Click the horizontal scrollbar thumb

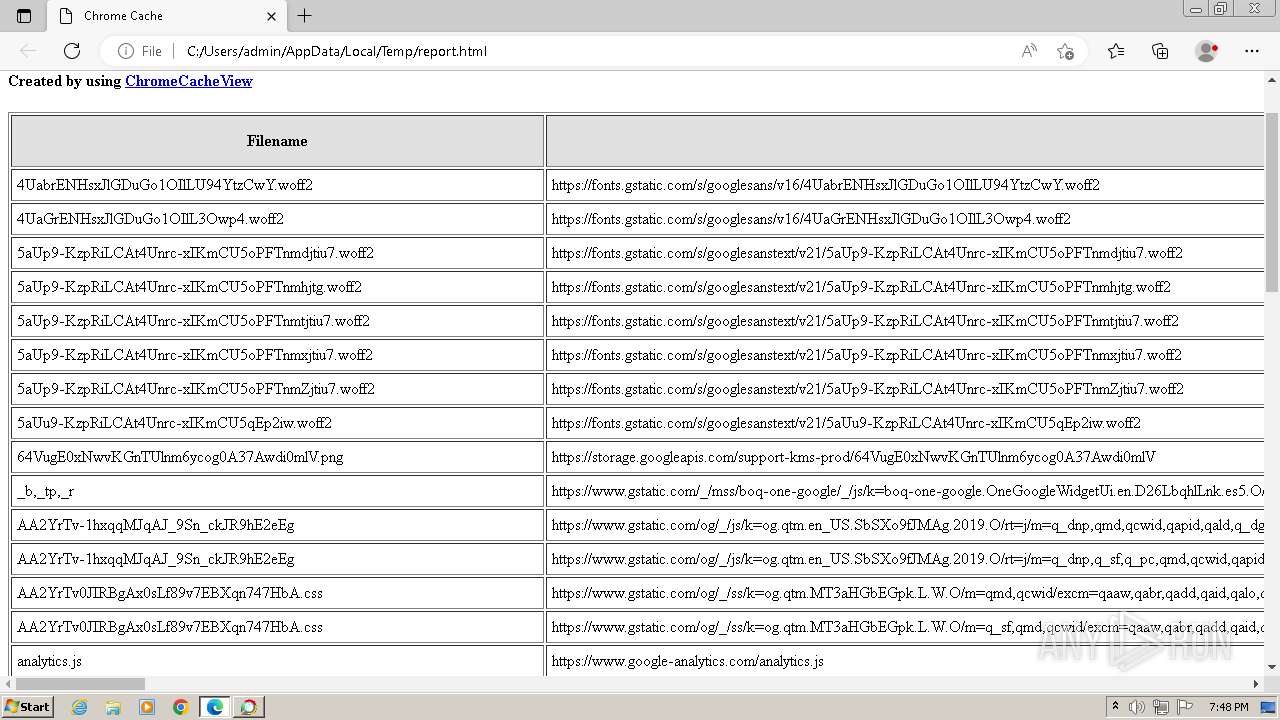(x=80, y=684)
